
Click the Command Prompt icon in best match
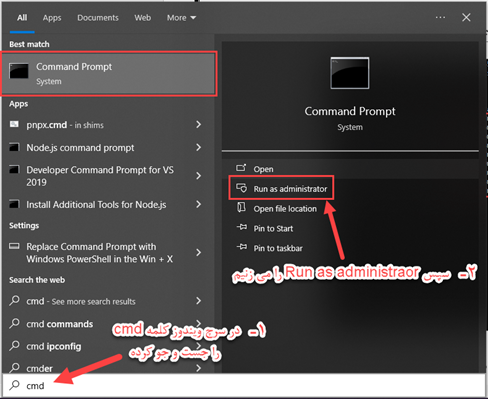pos(19,71)
